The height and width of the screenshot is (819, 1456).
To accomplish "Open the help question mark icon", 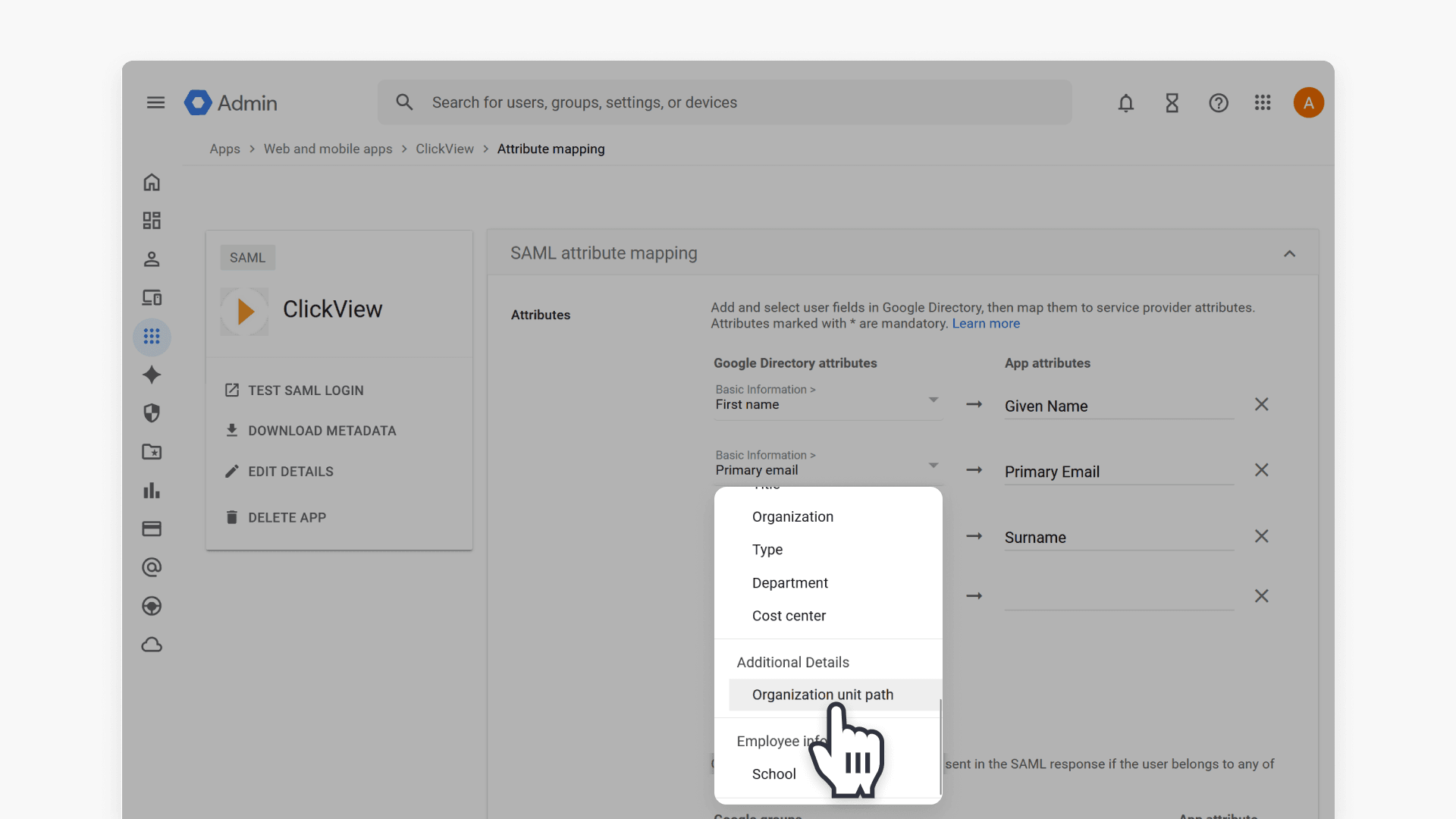I will pos(1219,102).
